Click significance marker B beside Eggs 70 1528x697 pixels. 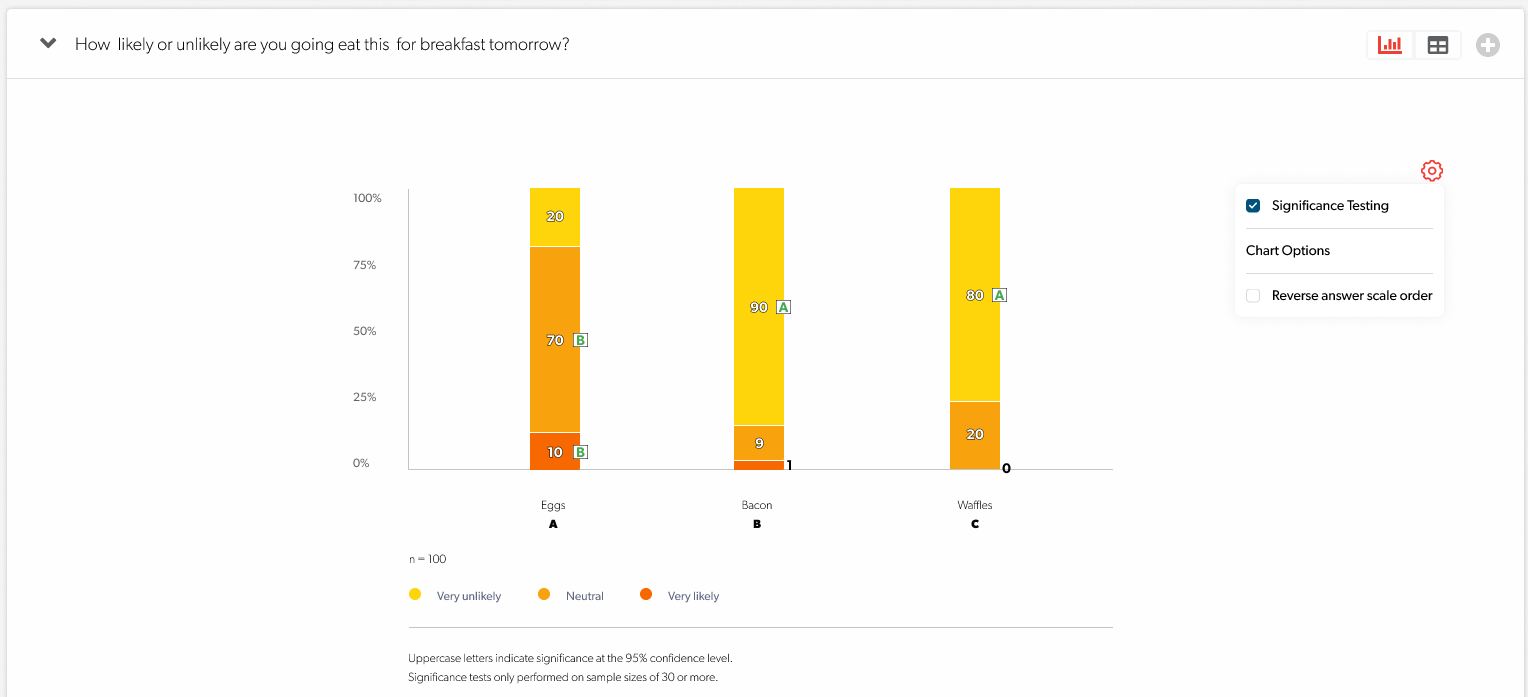pos(580,340)
